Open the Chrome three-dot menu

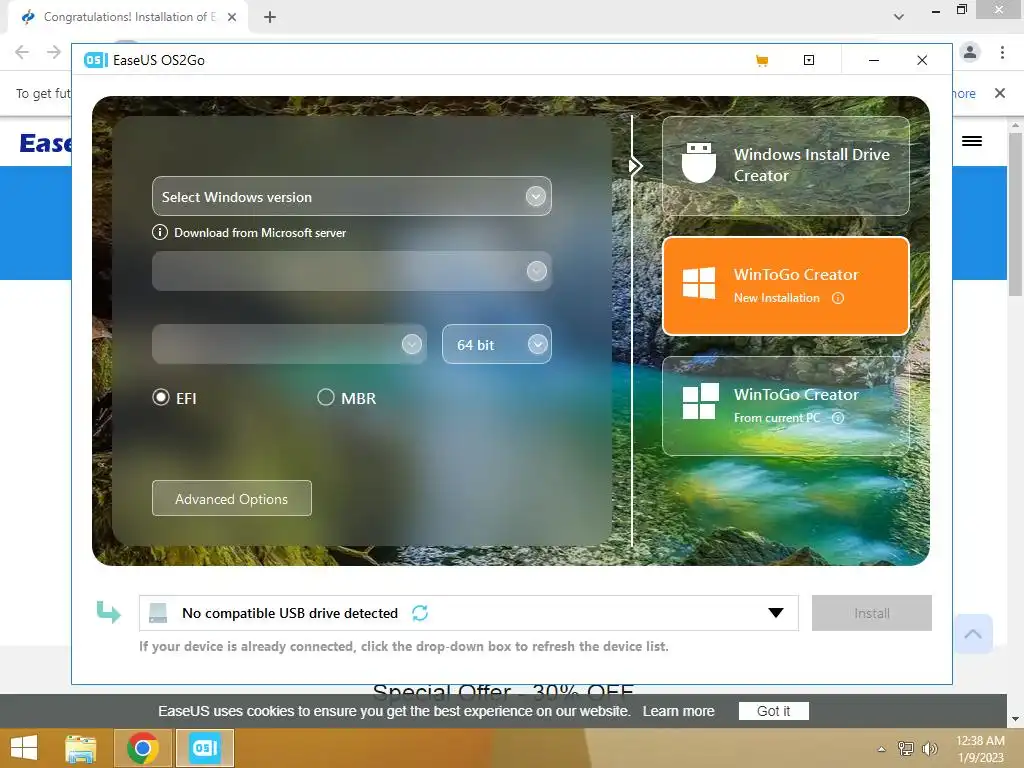point(1002,52)
